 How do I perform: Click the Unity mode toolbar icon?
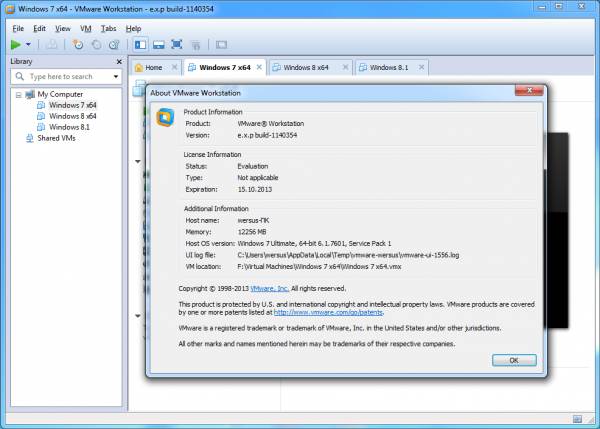(196, 45)
